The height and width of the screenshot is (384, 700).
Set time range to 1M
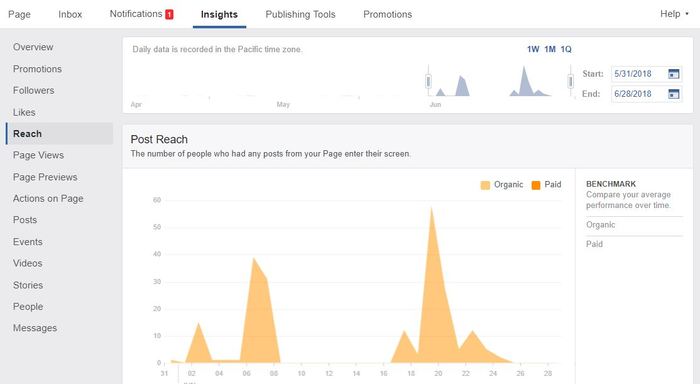(550, 49)
